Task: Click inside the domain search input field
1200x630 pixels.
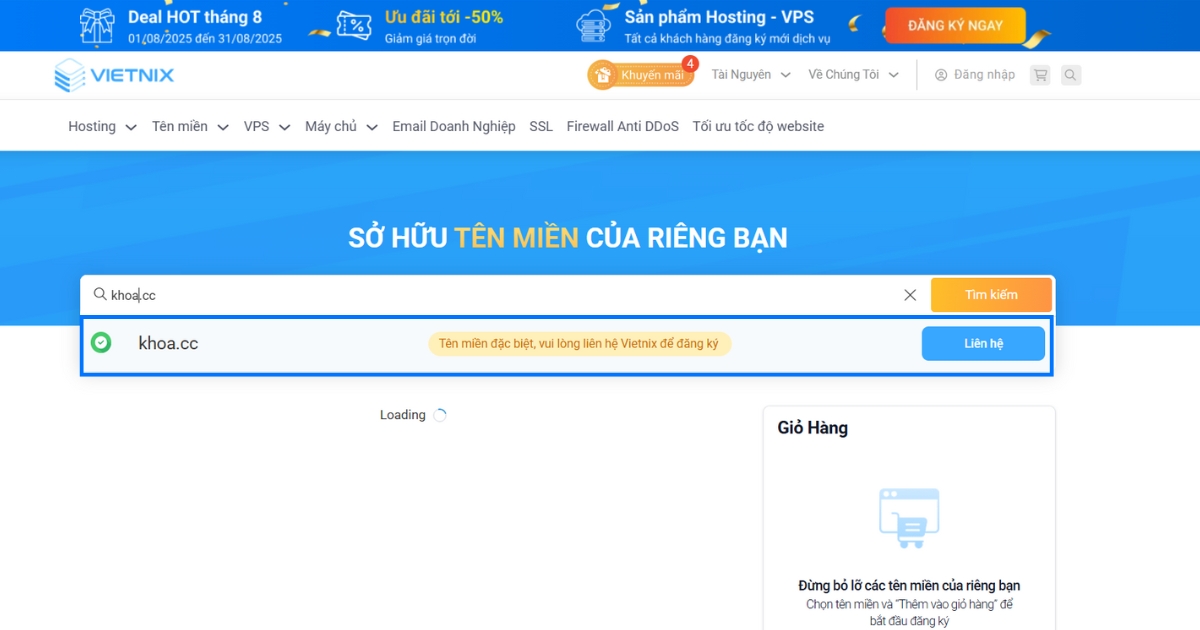Action: (x=400, y=294)
